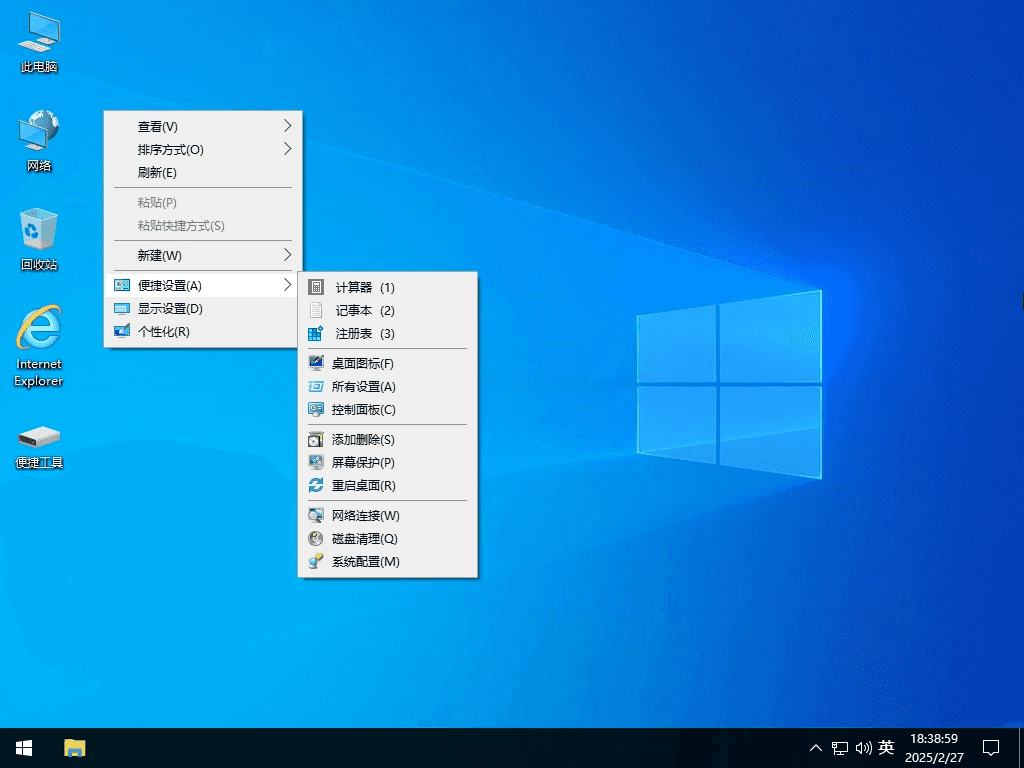Select 刷新(E) from the context menu
1024x768 pixels.
200,172
